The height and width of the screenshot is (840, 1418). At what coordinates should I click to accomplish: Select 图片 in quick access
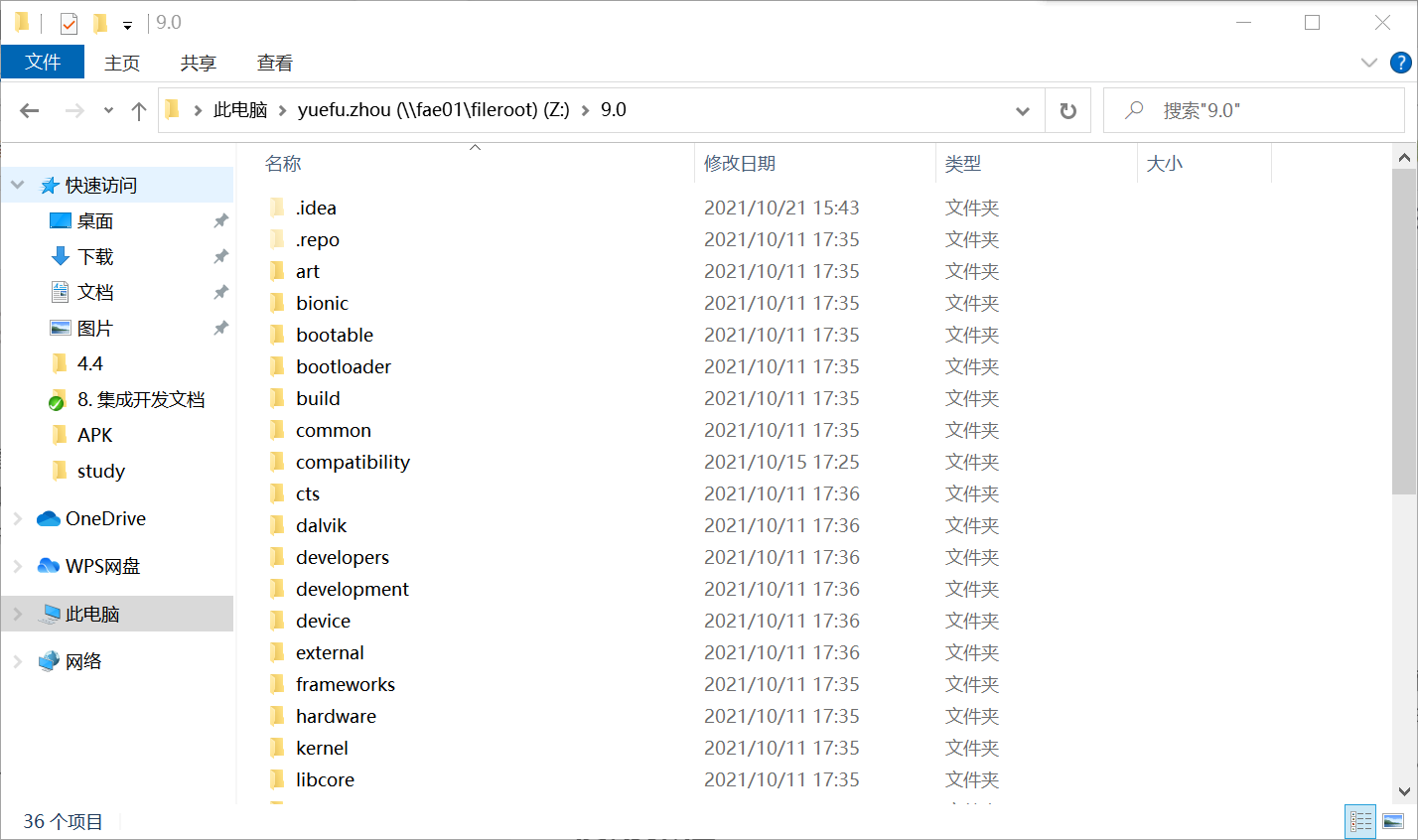click(95, 329)
